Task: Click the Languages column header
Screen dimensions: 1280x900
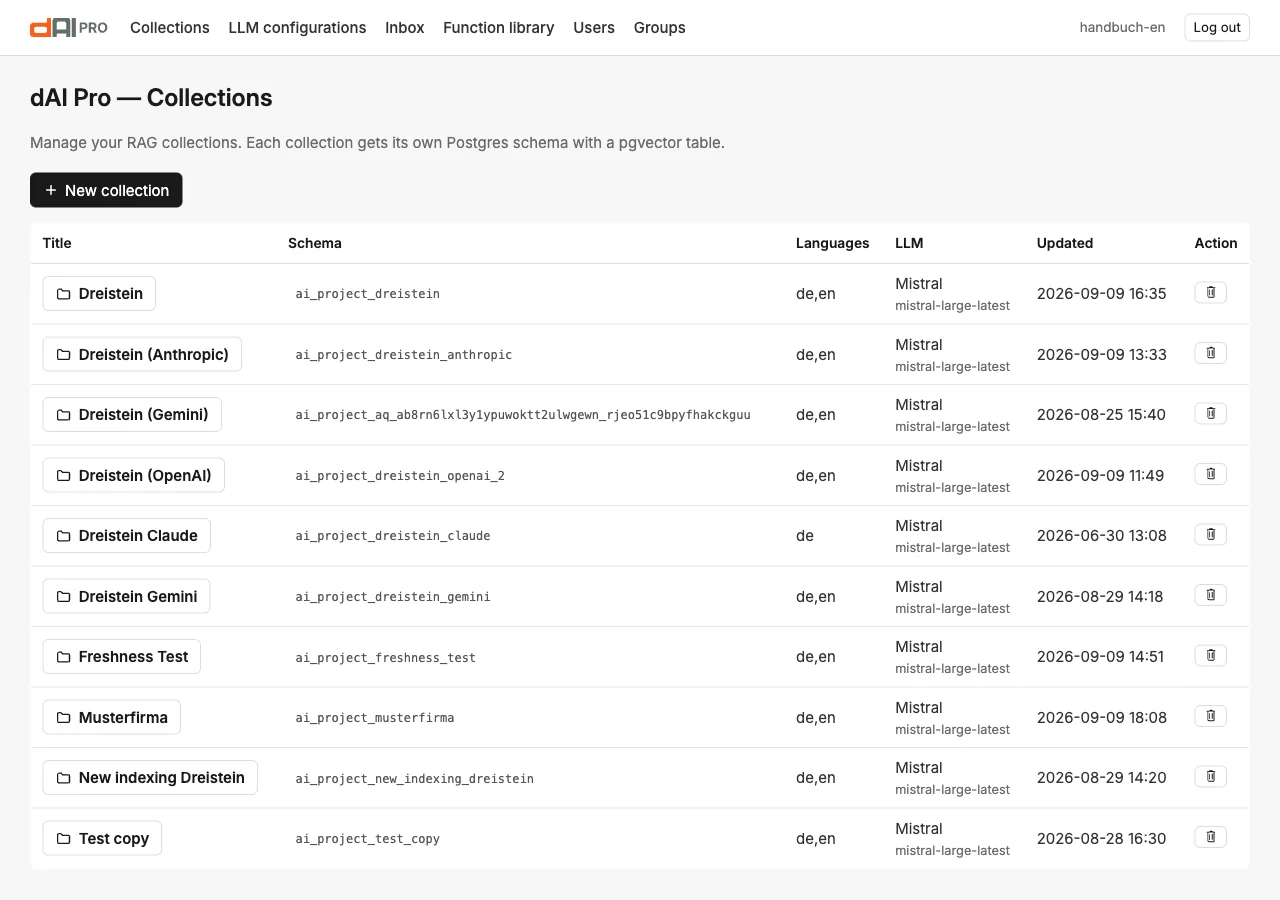Action: pyautogui.click(x=833, y=243)
